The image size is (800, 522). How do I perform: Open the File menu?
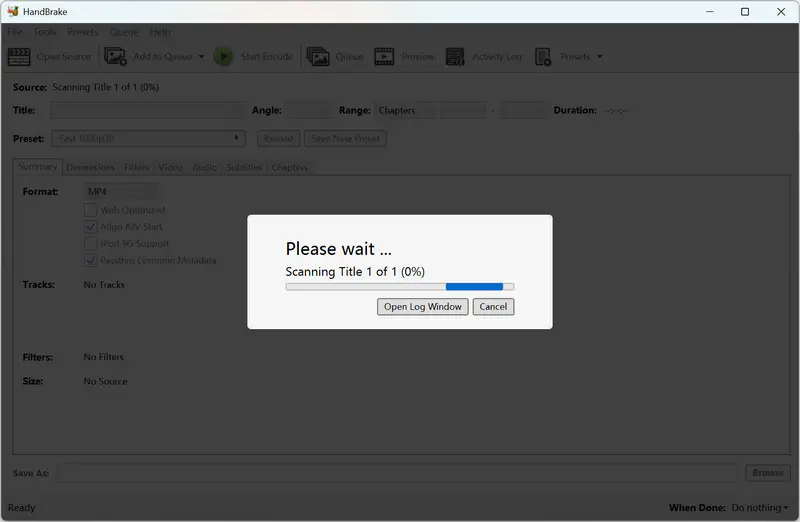tap(15, 32)
